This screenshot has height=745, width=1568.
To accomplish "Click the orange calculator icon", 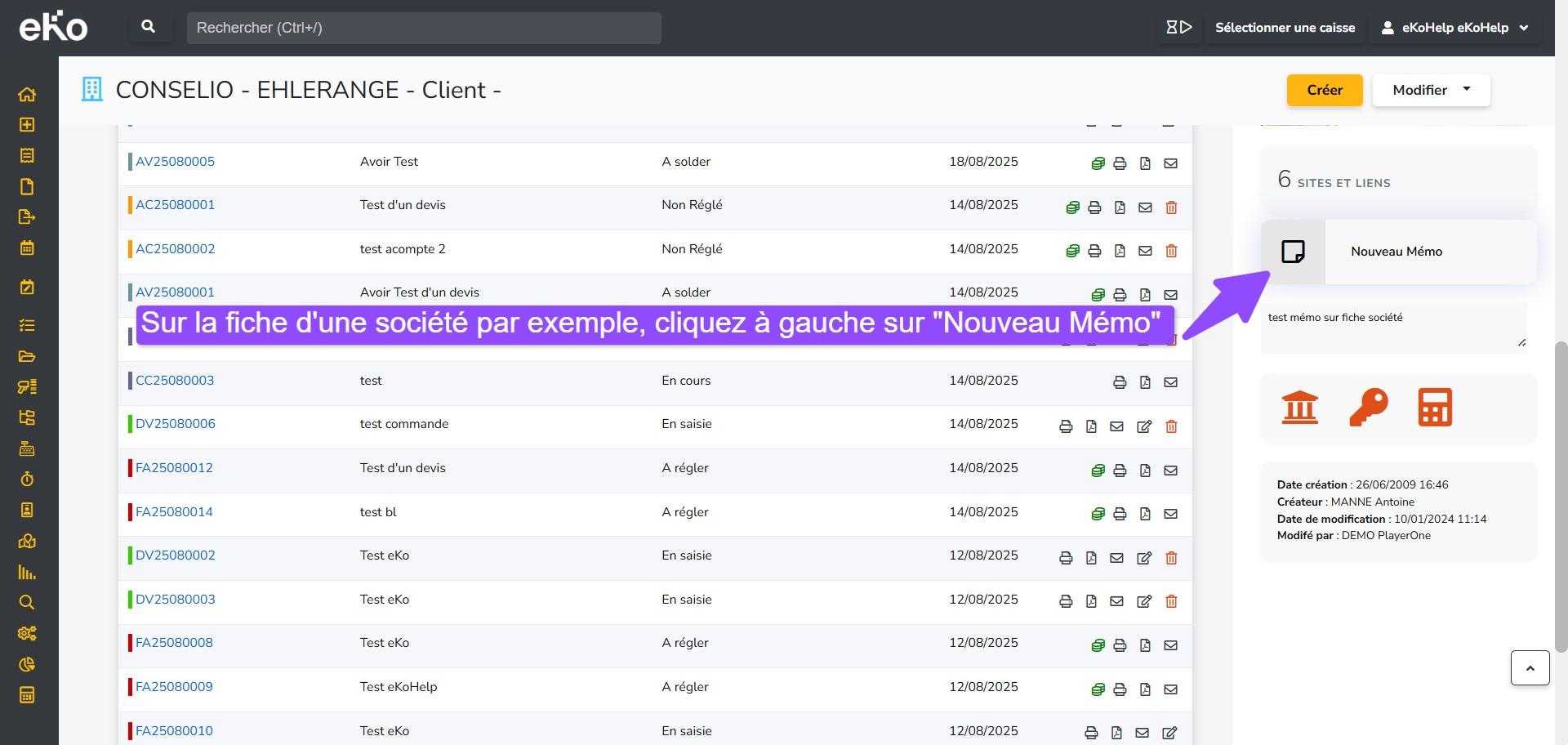I will (x=1435, y=407).
